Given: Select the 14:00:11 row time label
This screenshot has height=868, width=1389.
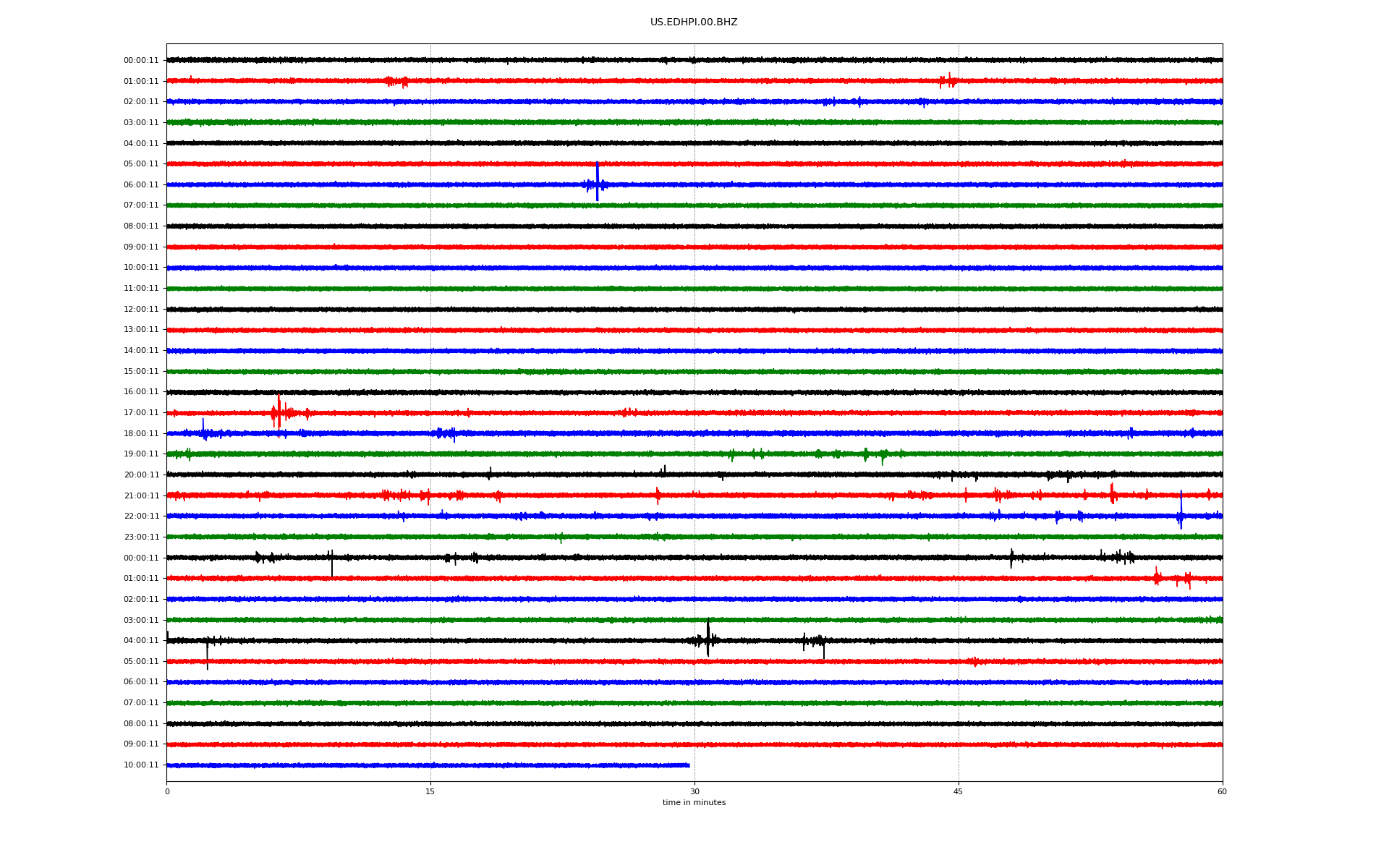Looking at the screenshot, I should coord(141,351).
